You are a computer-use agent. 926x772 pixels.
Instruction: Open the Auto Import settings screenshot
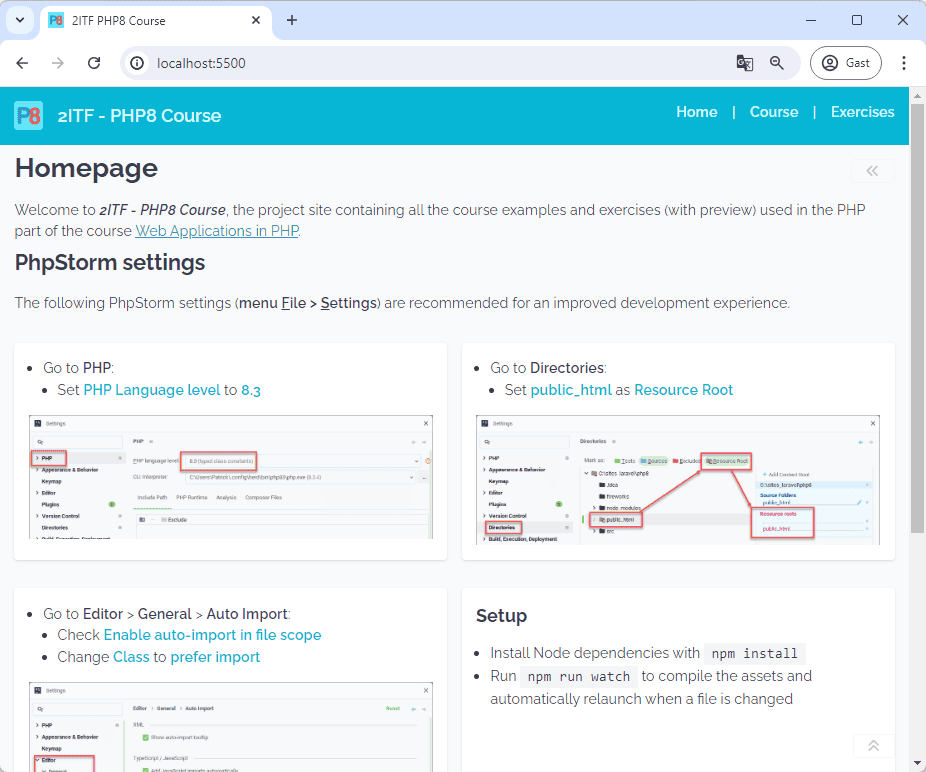tap(231, 727)
